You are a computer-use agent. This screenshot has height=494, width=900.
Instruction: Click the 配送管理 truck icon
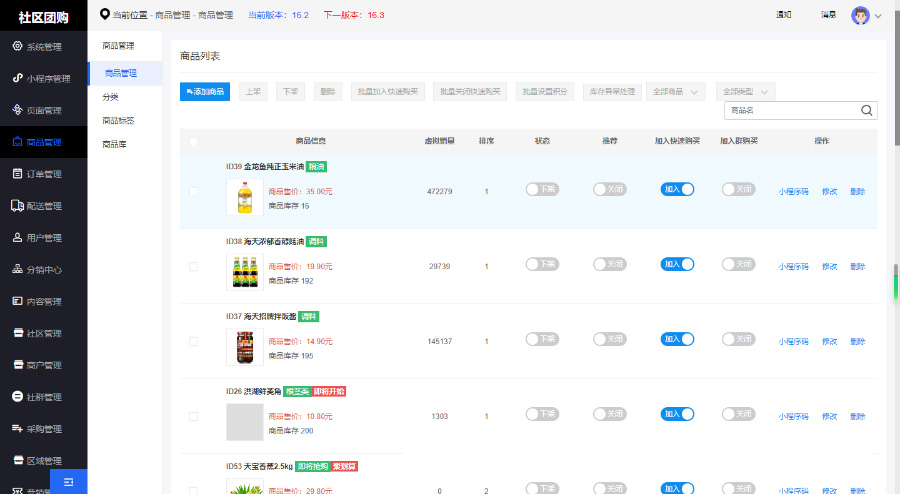click(17, 206)
